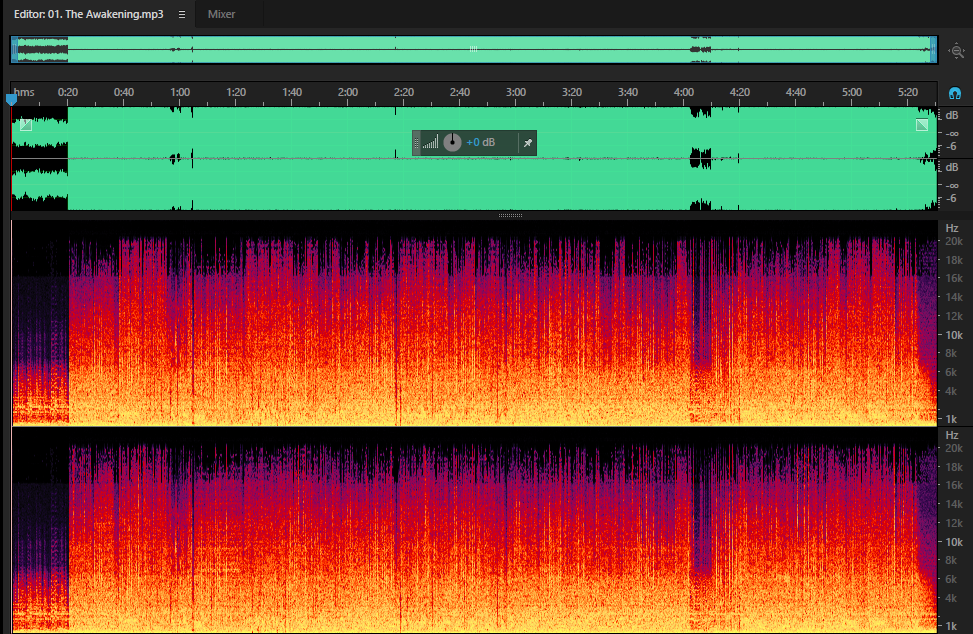Click the 10k mark on upper frequency scale

coord(954,335)
